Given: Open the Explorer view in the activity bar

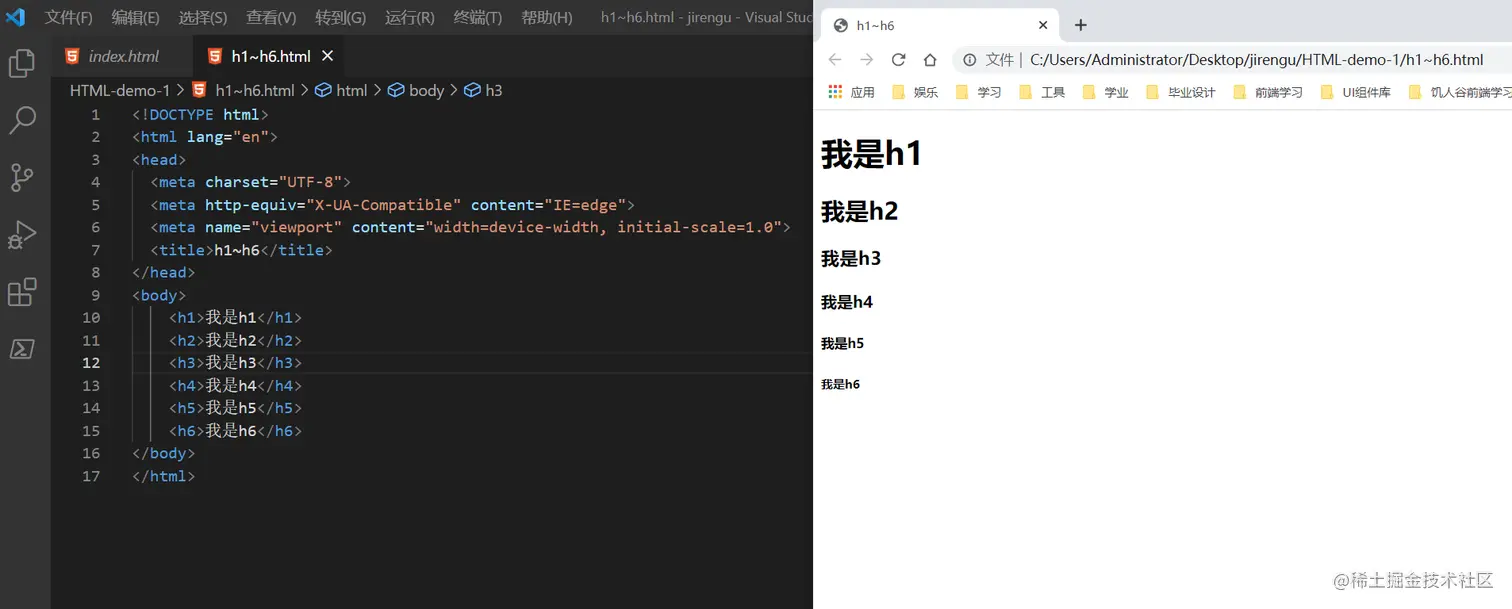Looking at the screenshot, I should coord(22,64).
